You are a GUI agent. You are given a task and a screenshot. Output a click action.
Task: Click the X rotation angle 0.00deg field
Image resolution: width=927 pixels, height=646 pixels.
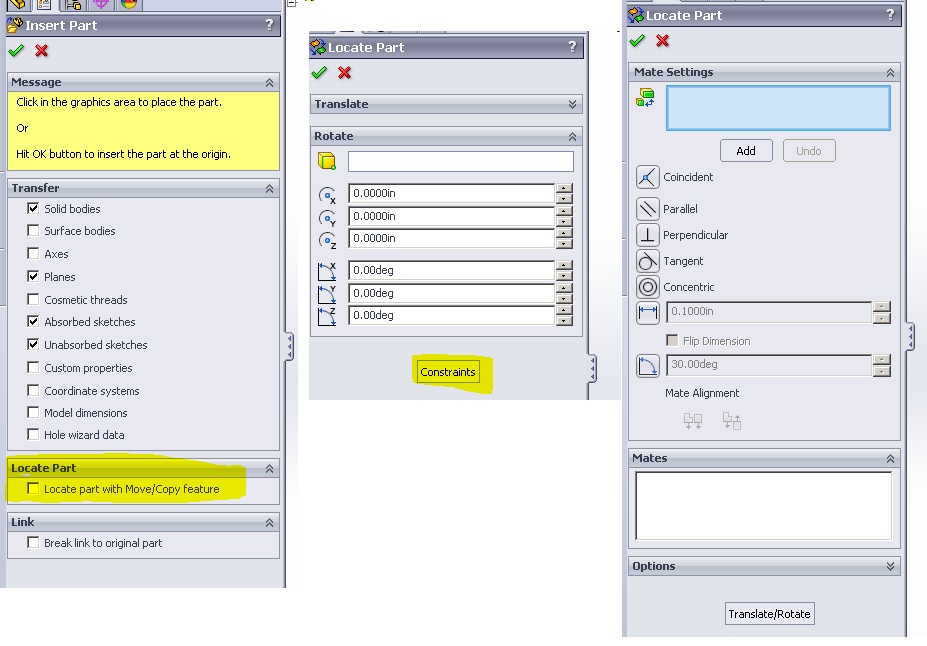452,270
